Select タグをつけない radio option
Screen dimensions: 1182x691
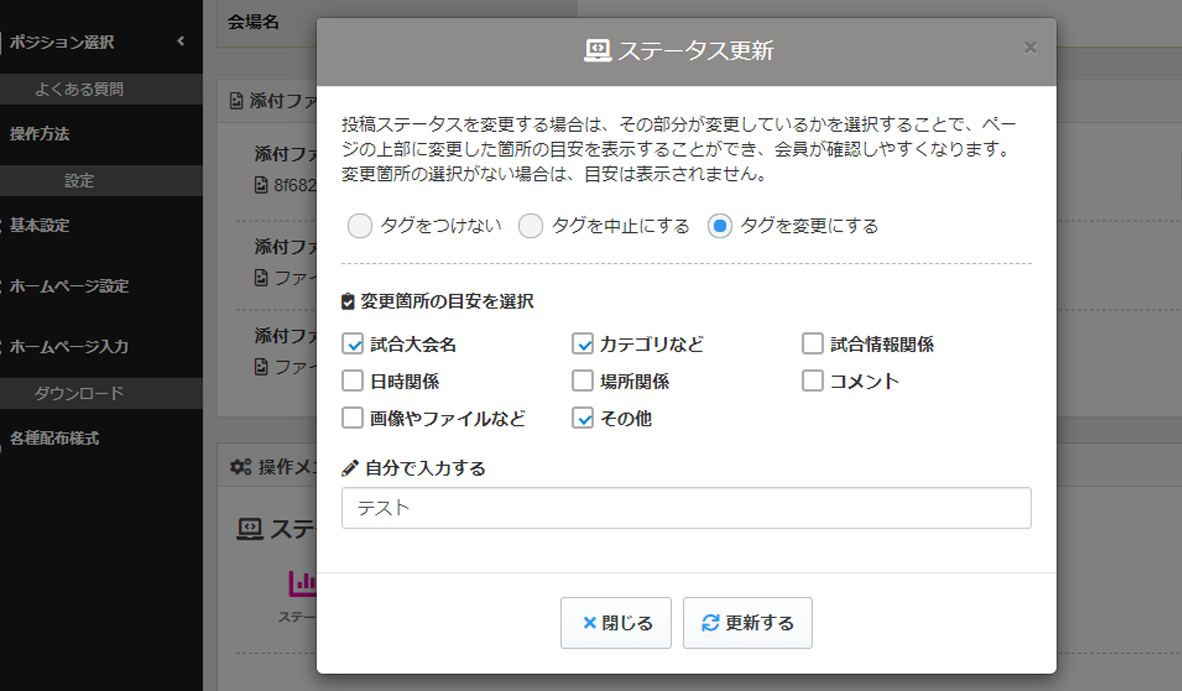point(360,226)
